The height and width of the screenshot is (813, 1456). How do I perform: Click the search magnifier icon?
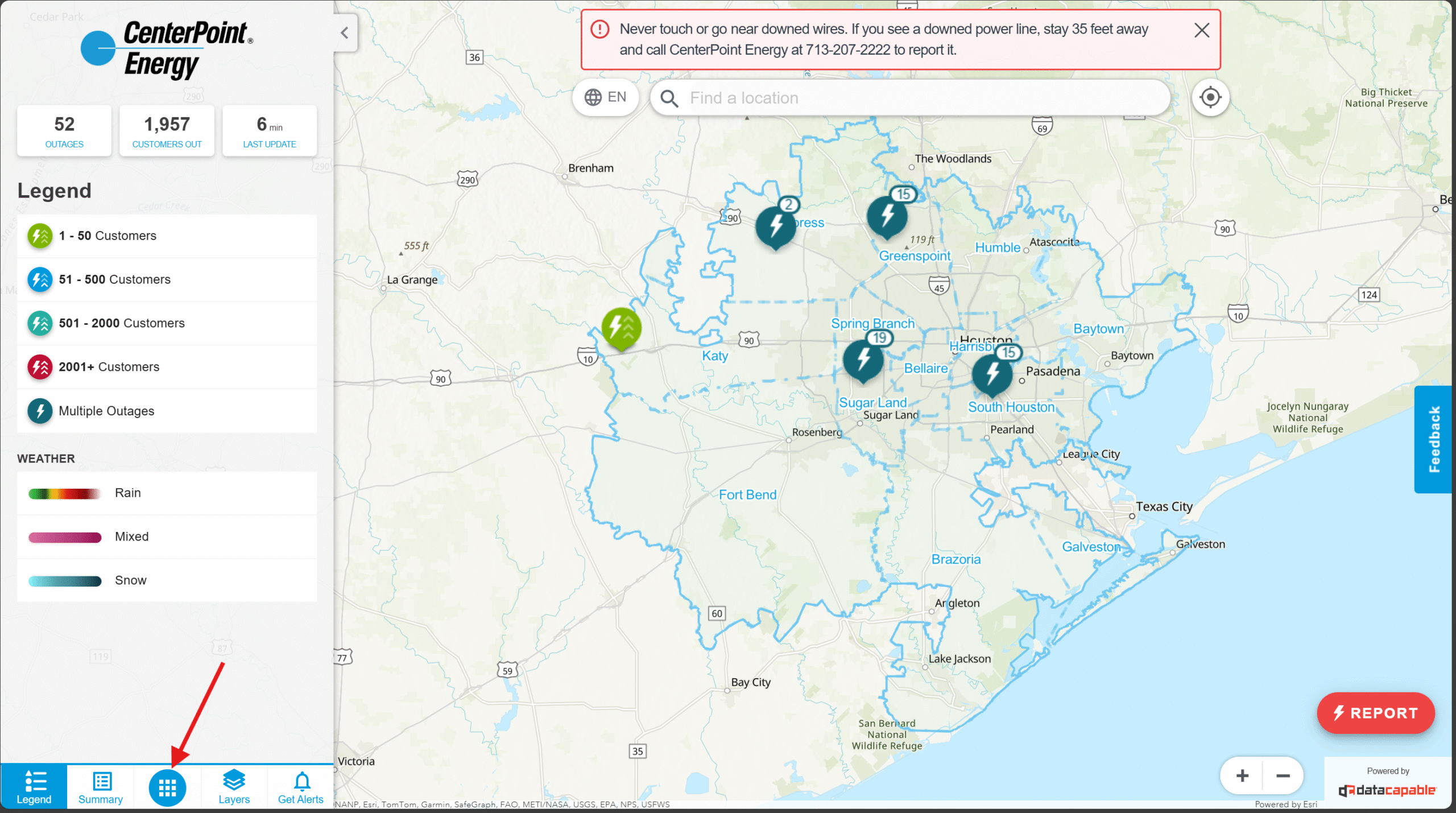click(669, 98)
